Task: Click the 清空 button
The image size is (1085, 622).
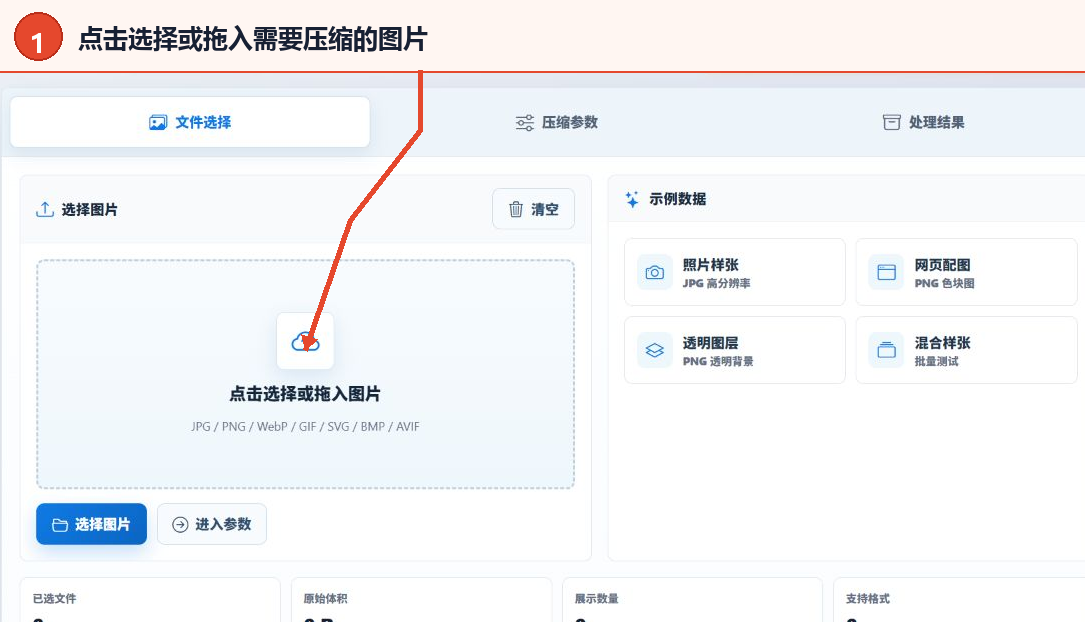Action: point(533,209)
